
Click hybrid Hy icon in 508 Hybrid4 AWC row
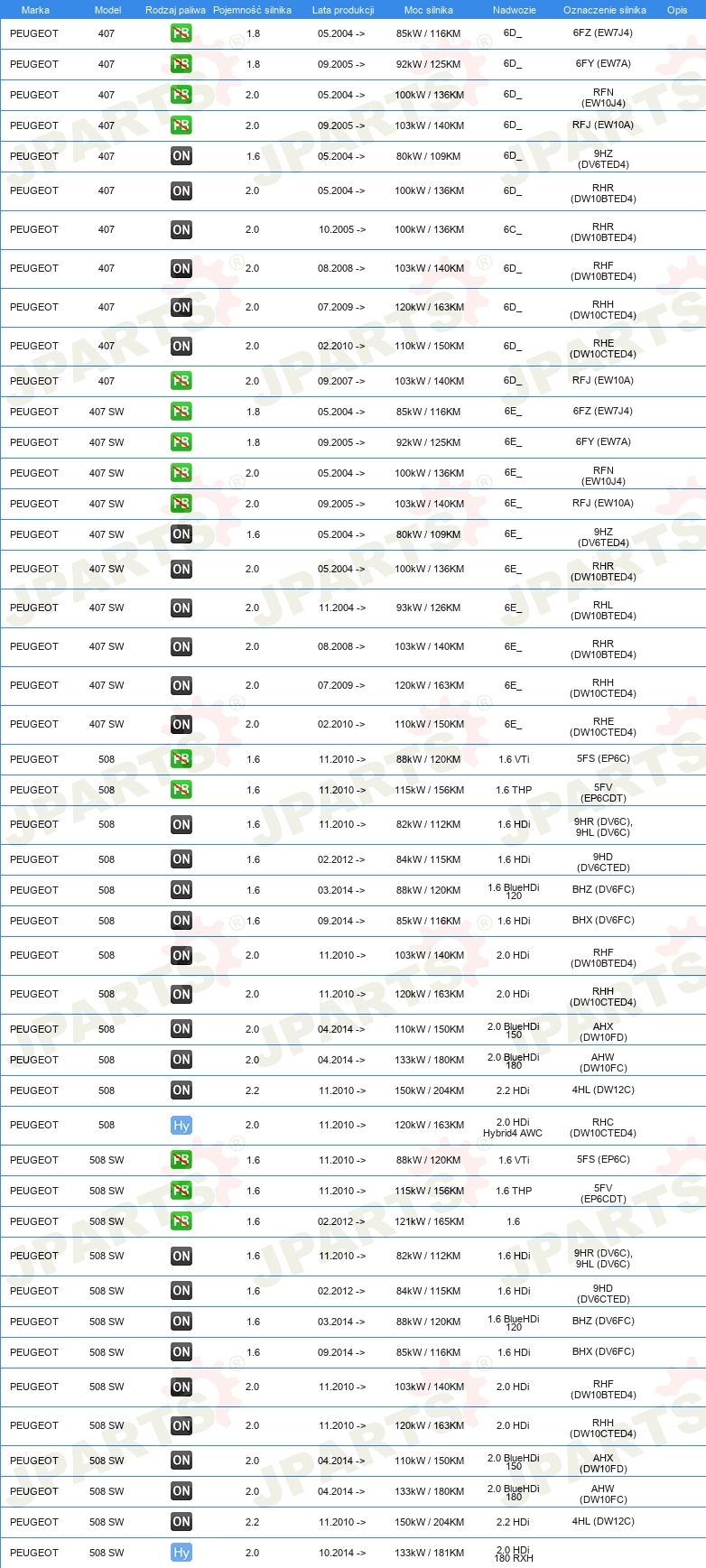(181, 1126)
